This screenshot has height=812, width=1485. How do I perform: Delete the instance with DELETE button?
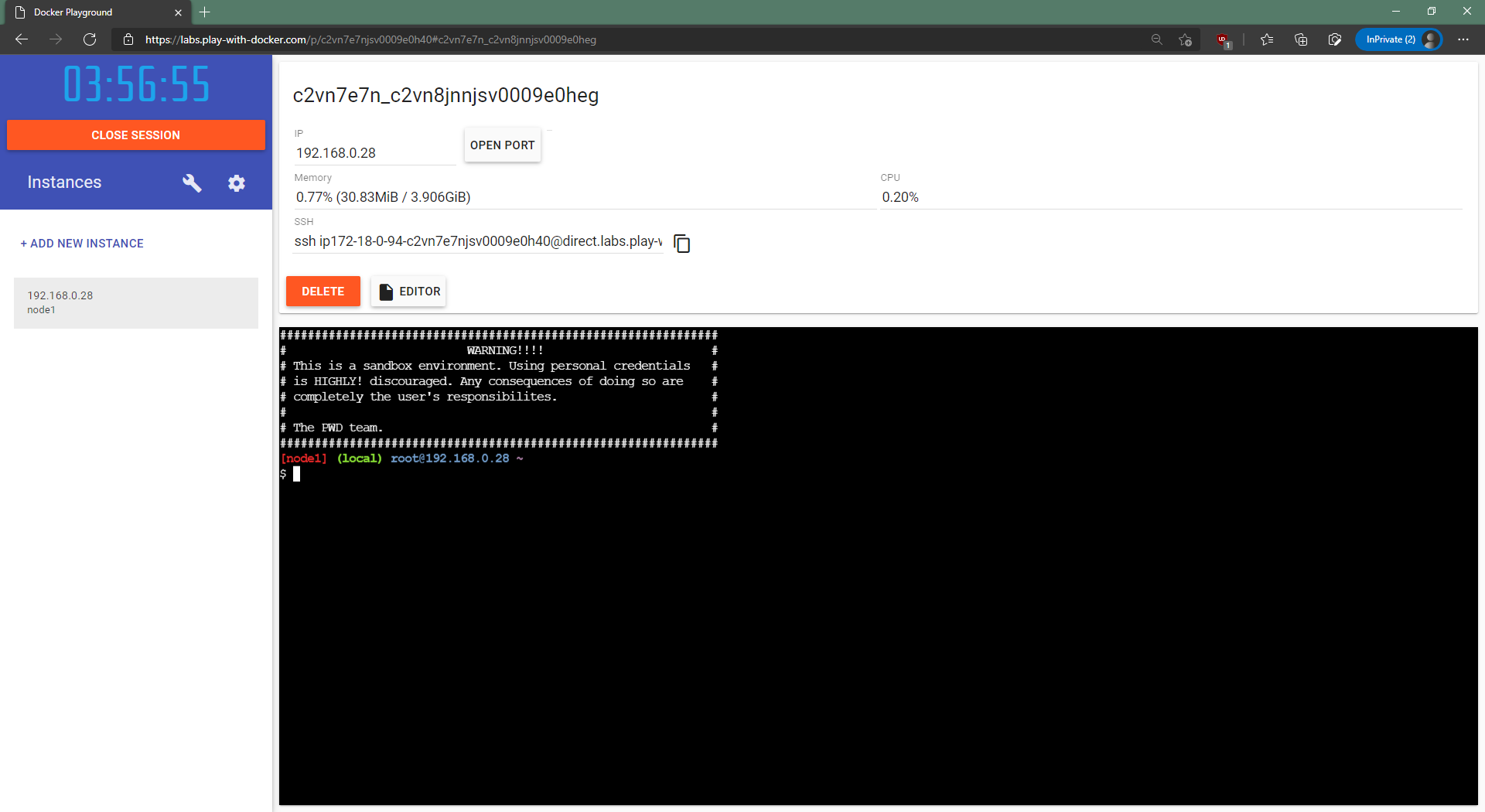pyautogui.click(x=323, y=292)
